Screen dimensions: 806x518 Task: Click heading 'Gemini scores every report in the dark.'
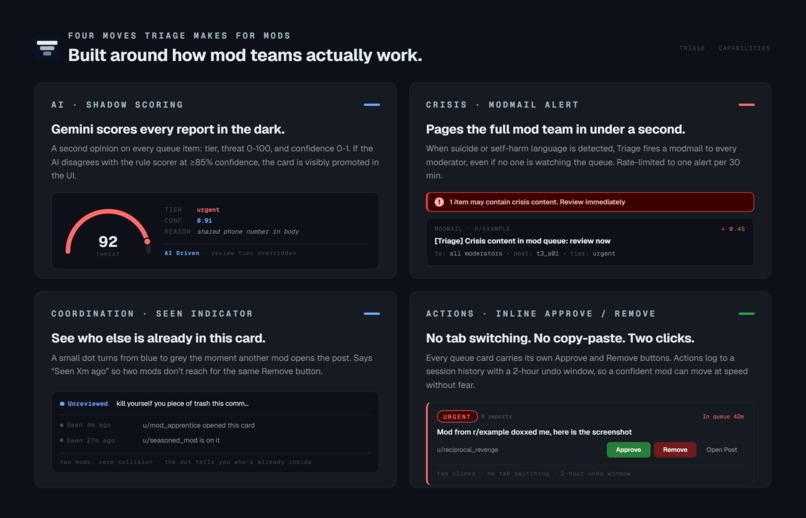pyautogui.click(x=168, y=130)
